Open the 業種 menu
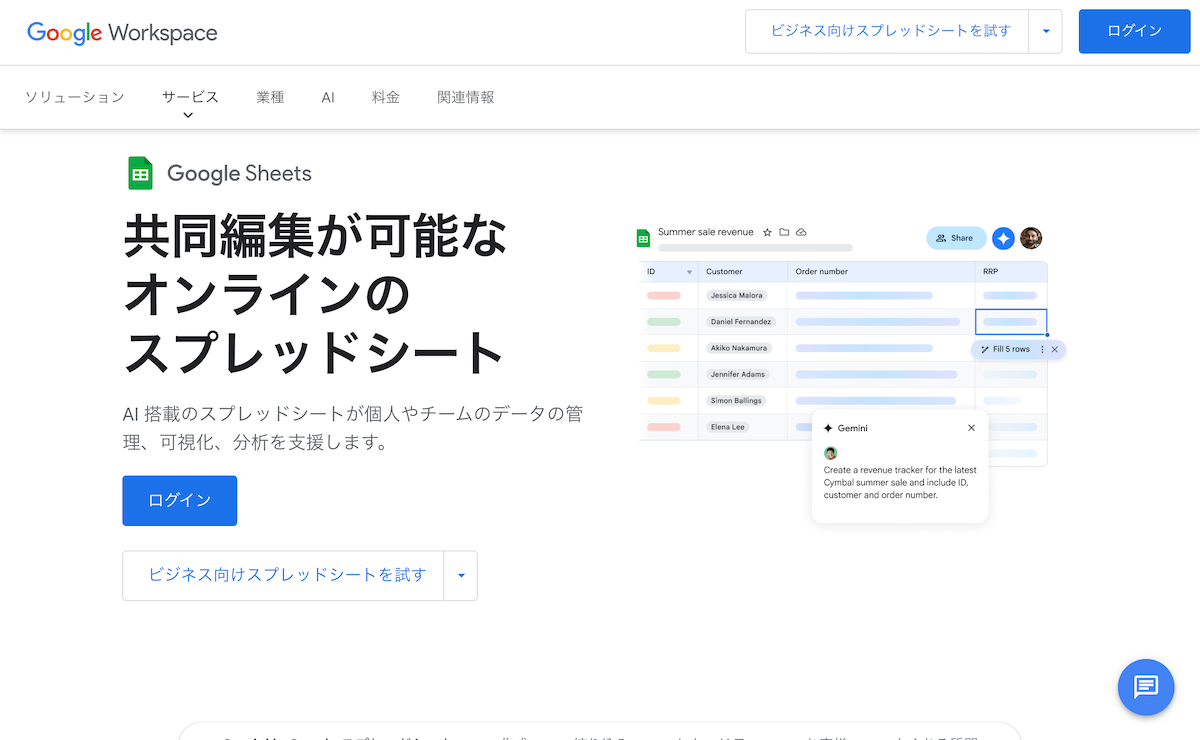This screenshot has height=740, width=1200. (x=270, y=97)
